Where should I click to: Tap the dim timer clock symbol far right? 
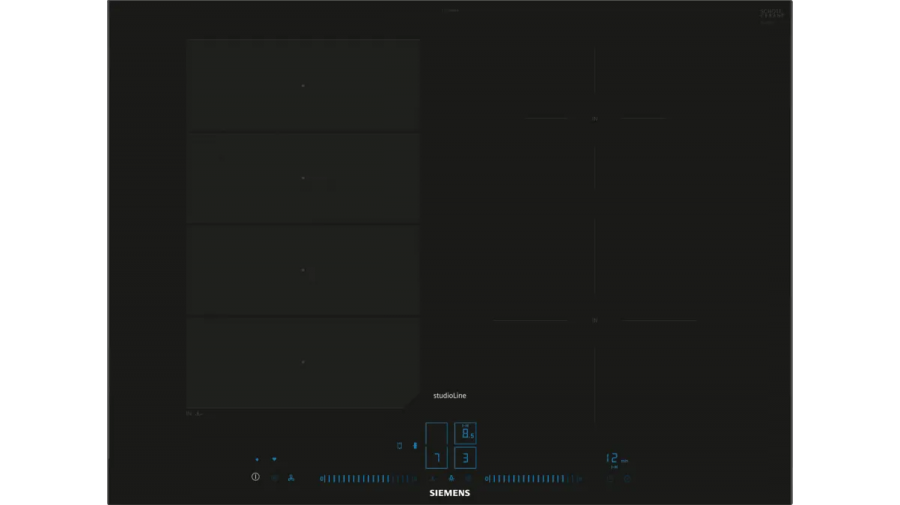click(x=627, y=478)
